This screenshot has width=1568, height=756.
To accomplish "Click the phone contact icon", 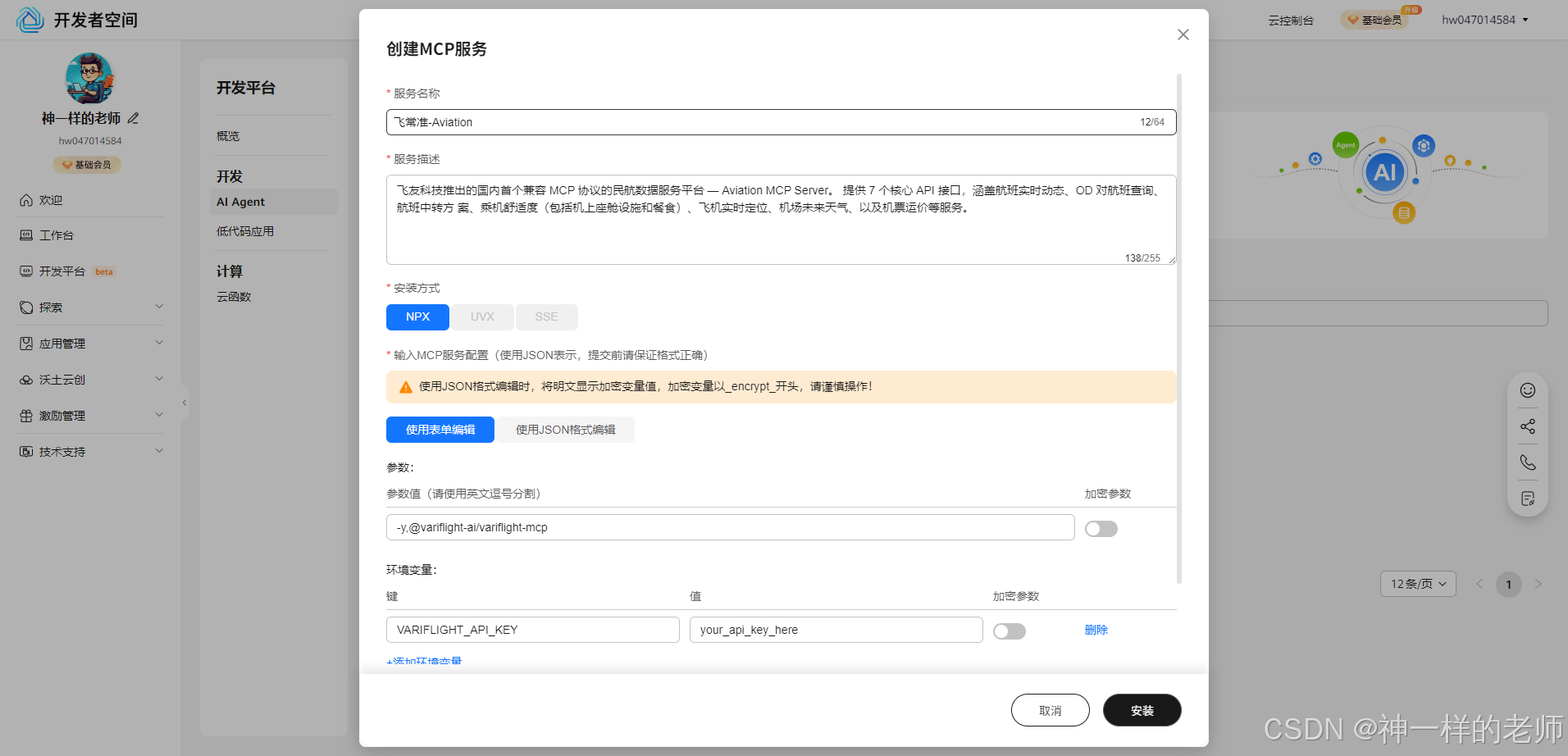I will [x=1528, y=462].
